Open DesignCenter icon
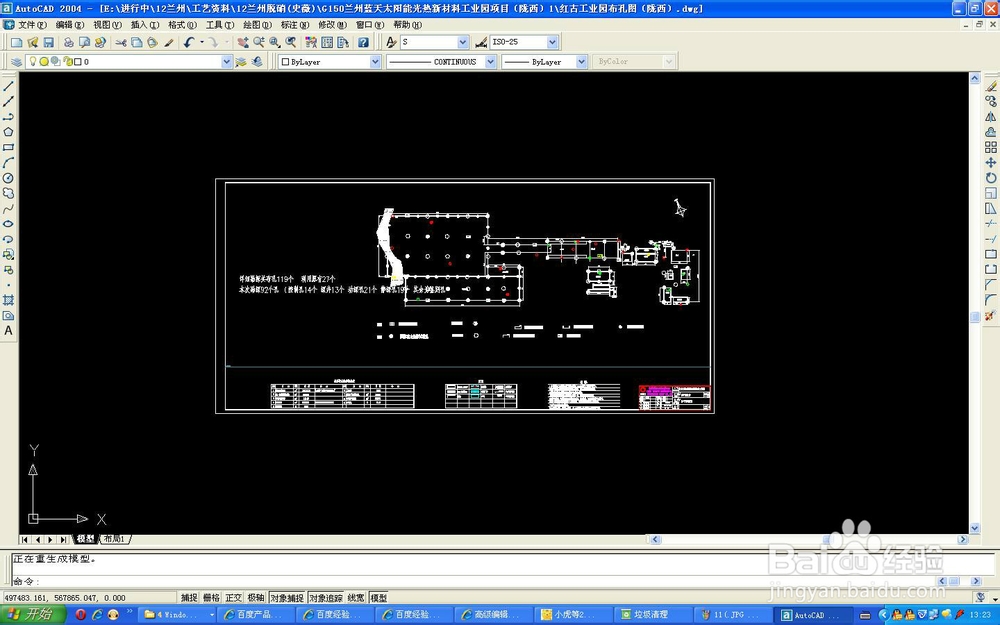The height and width of the screenshot is (625, 1000). pyautogui.click(x=327, y=42)
